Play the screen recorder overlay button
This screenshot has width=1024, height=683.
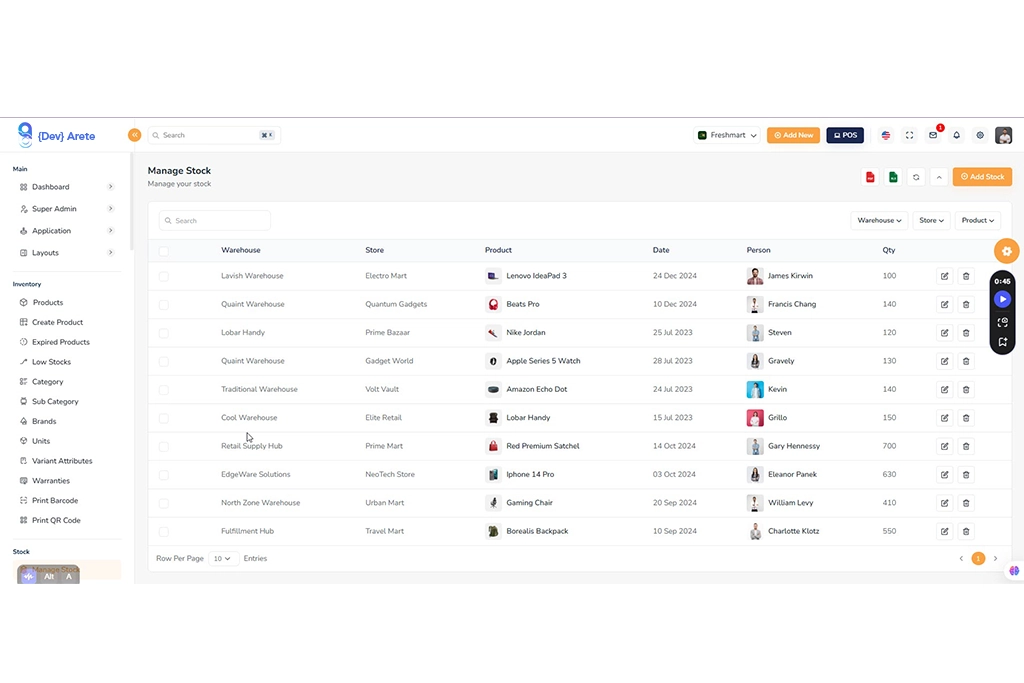coord(1002,299)
